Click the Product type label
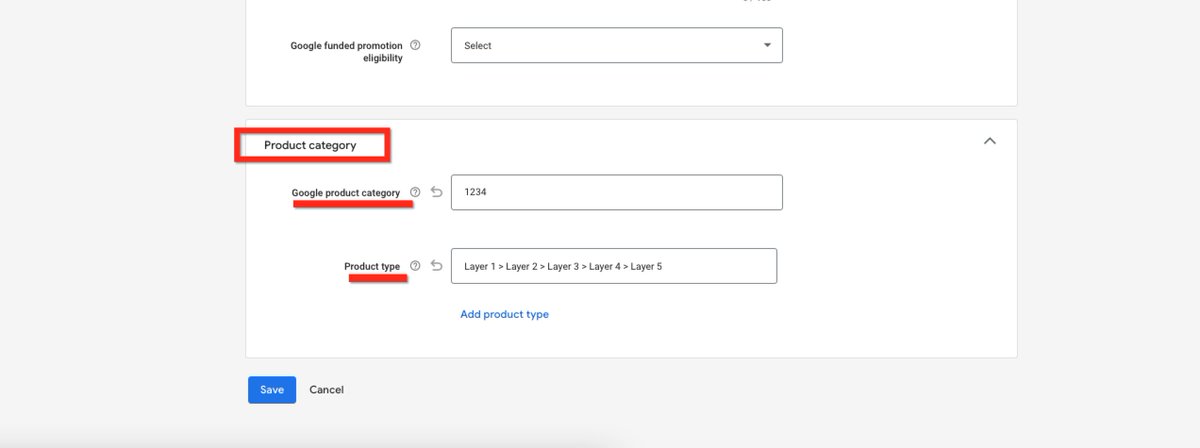 (372, 266)
